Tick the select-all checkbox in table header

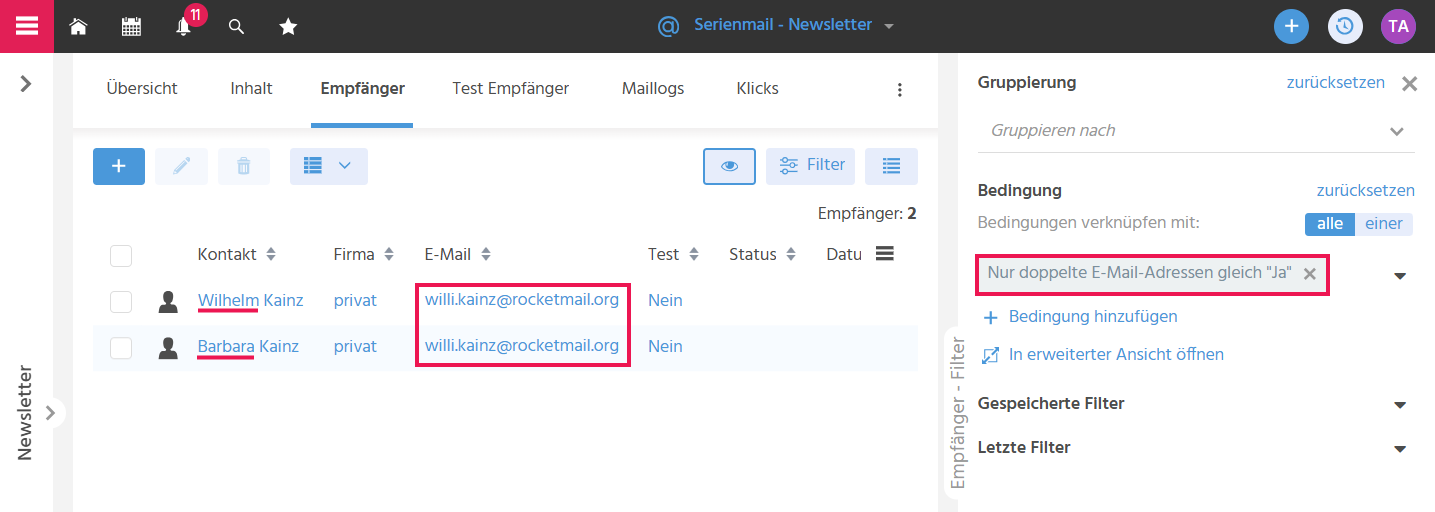click(121, 256)
